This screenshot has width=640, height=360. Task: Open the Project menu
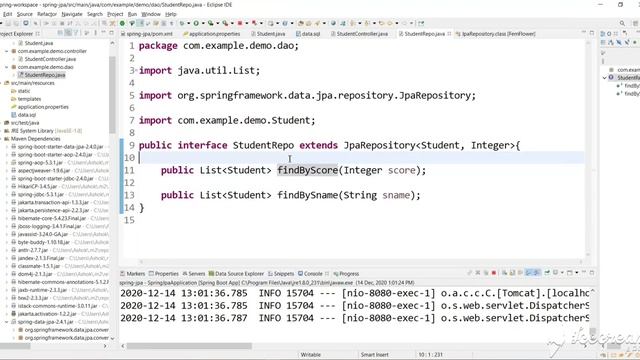pos(115,14)
